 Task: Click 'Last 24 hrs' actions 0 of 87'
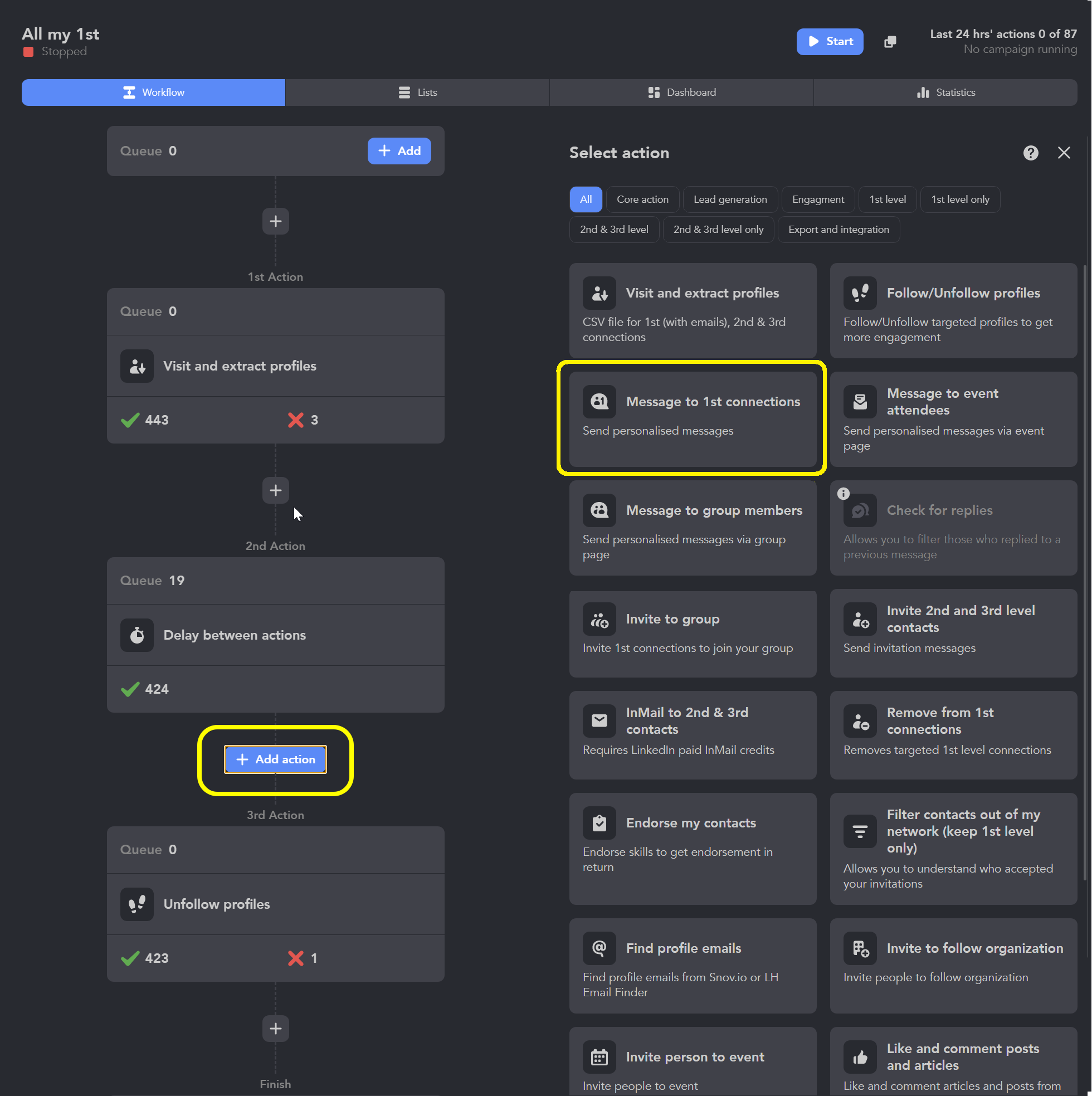[1003, 34]
